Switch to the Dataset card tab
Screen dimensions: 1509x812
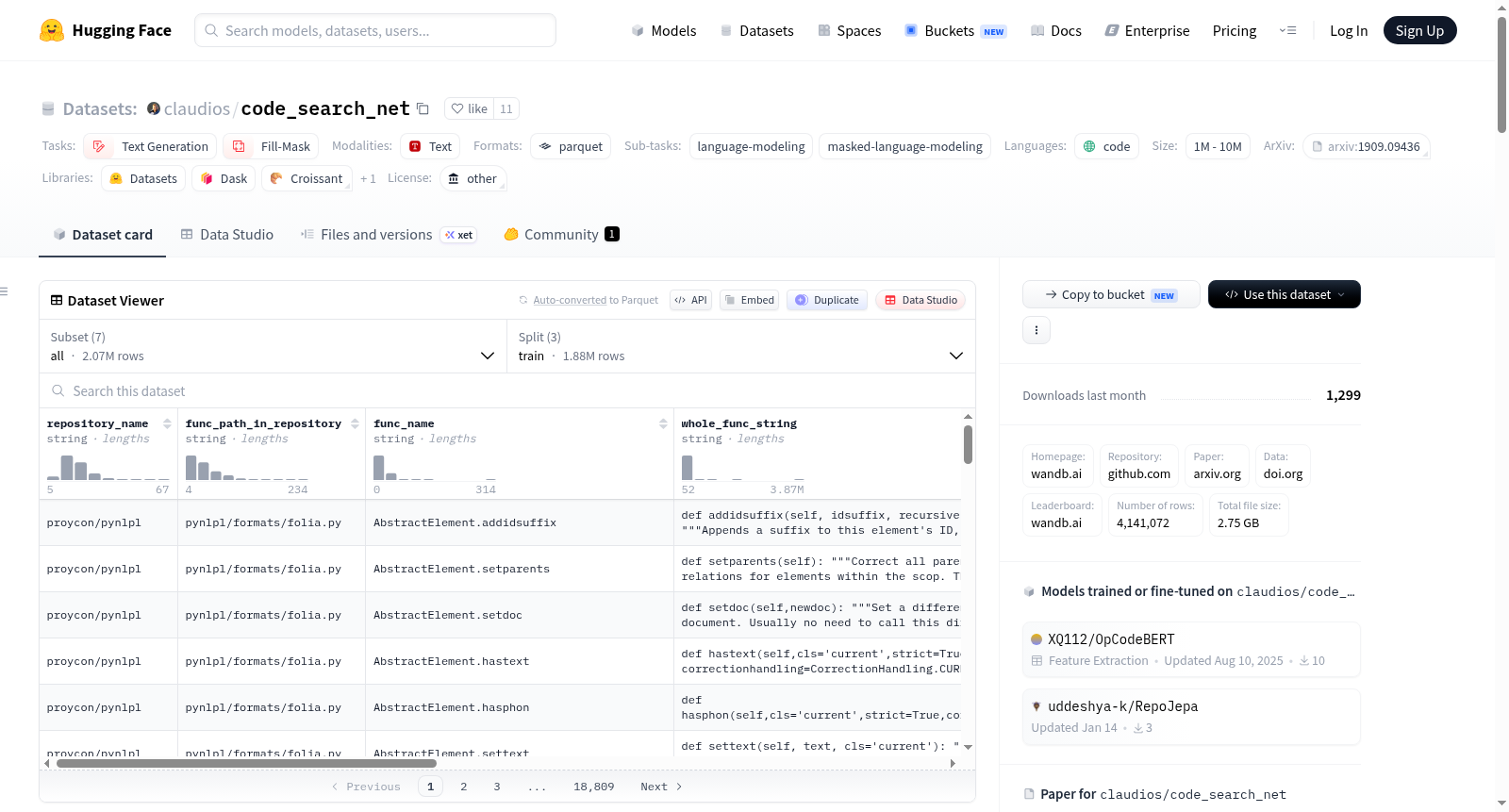102,234
